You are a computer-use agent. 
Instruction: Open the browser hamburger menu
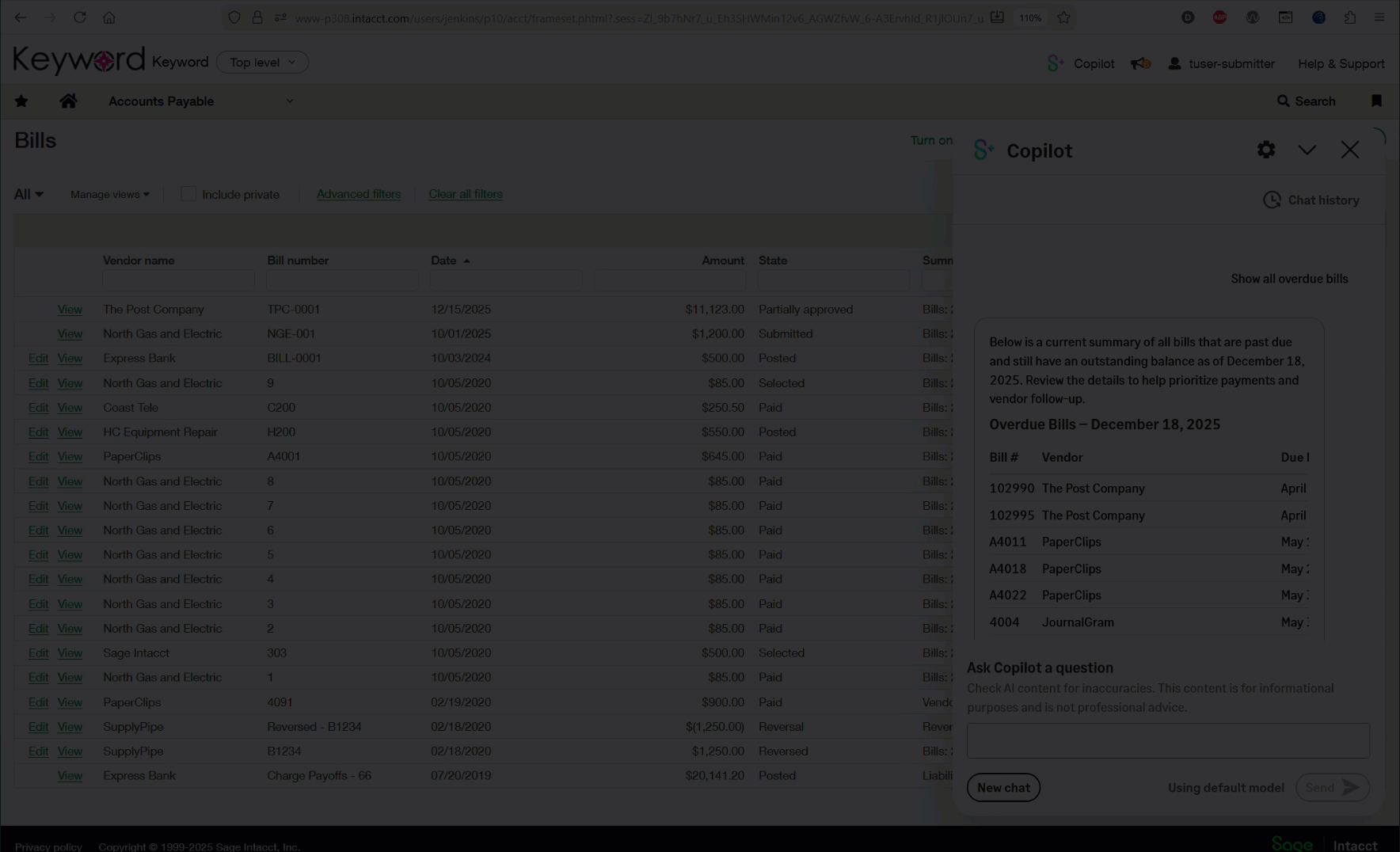click(x=1379, y=17)
